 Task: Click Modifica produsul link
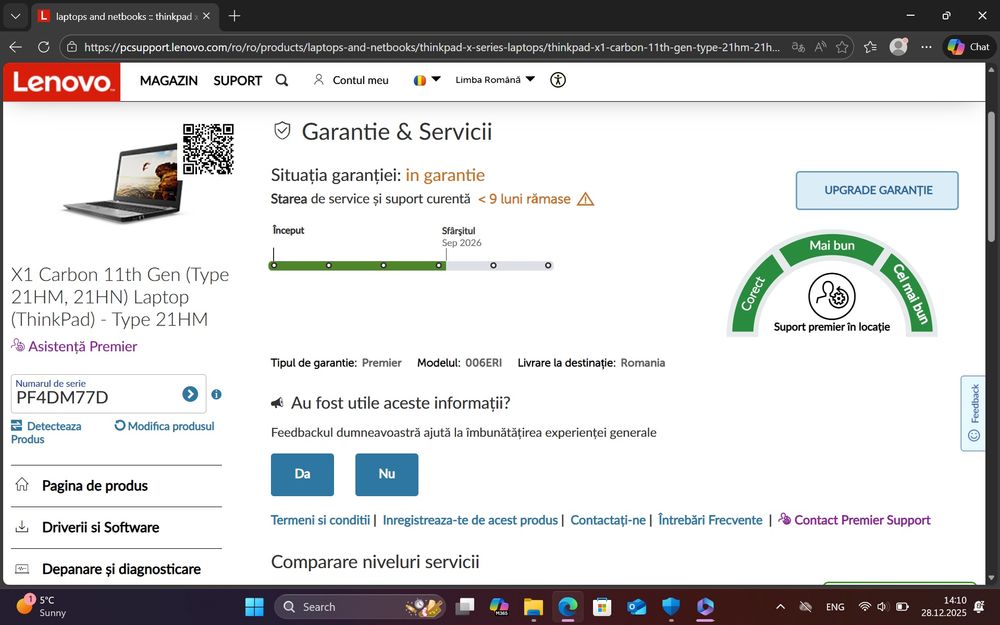(165, 426)
